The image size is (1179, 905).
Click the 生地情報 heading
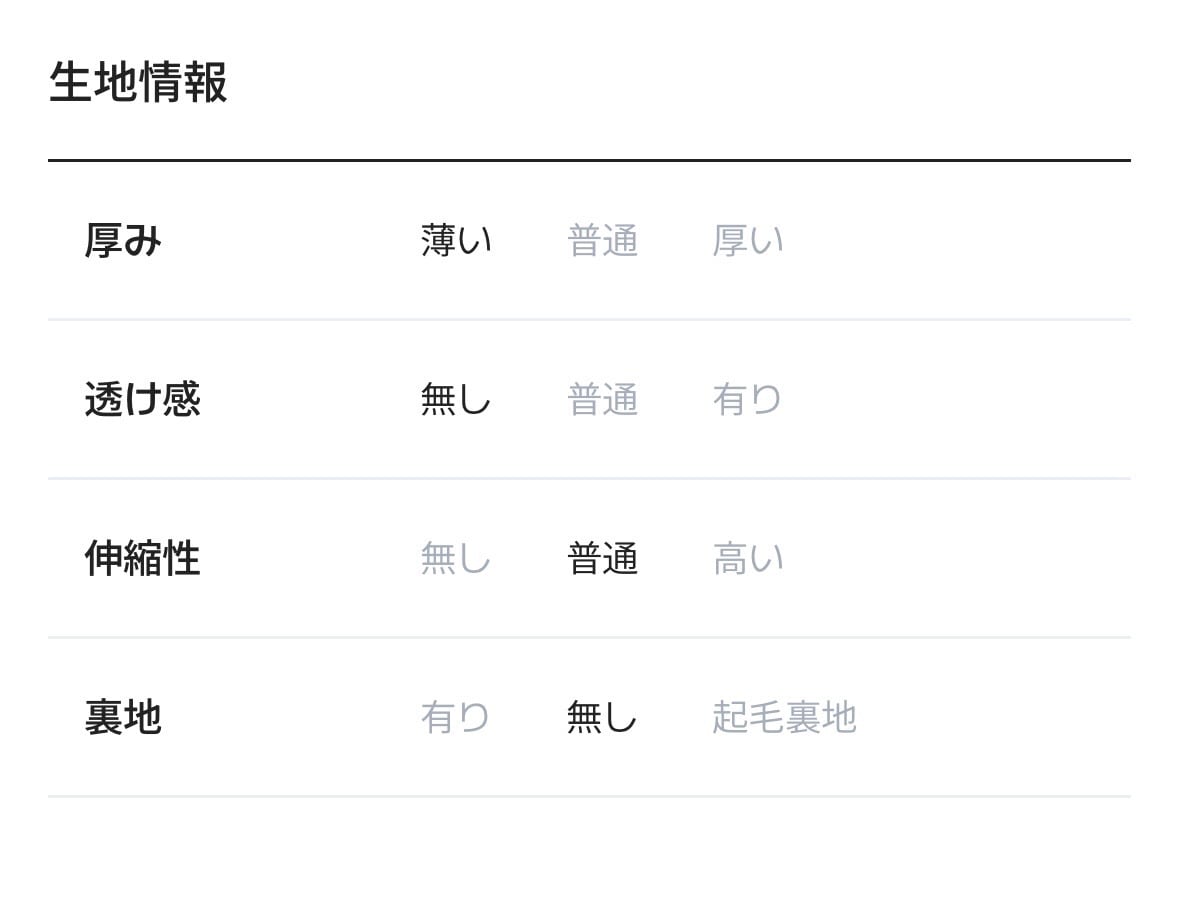tap(138, 83)
